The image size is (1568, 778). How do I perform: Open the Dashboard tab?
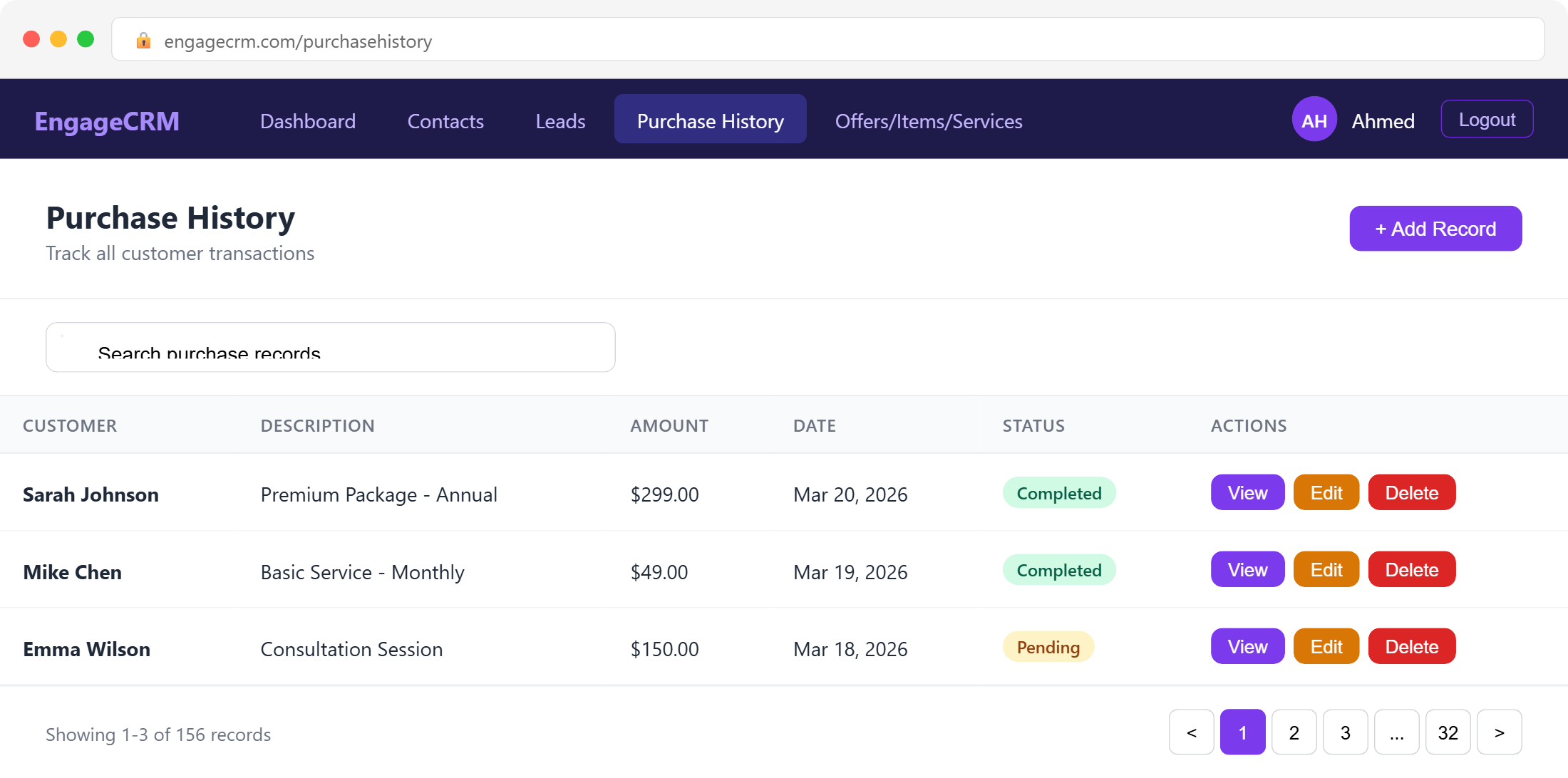[307, 121]
